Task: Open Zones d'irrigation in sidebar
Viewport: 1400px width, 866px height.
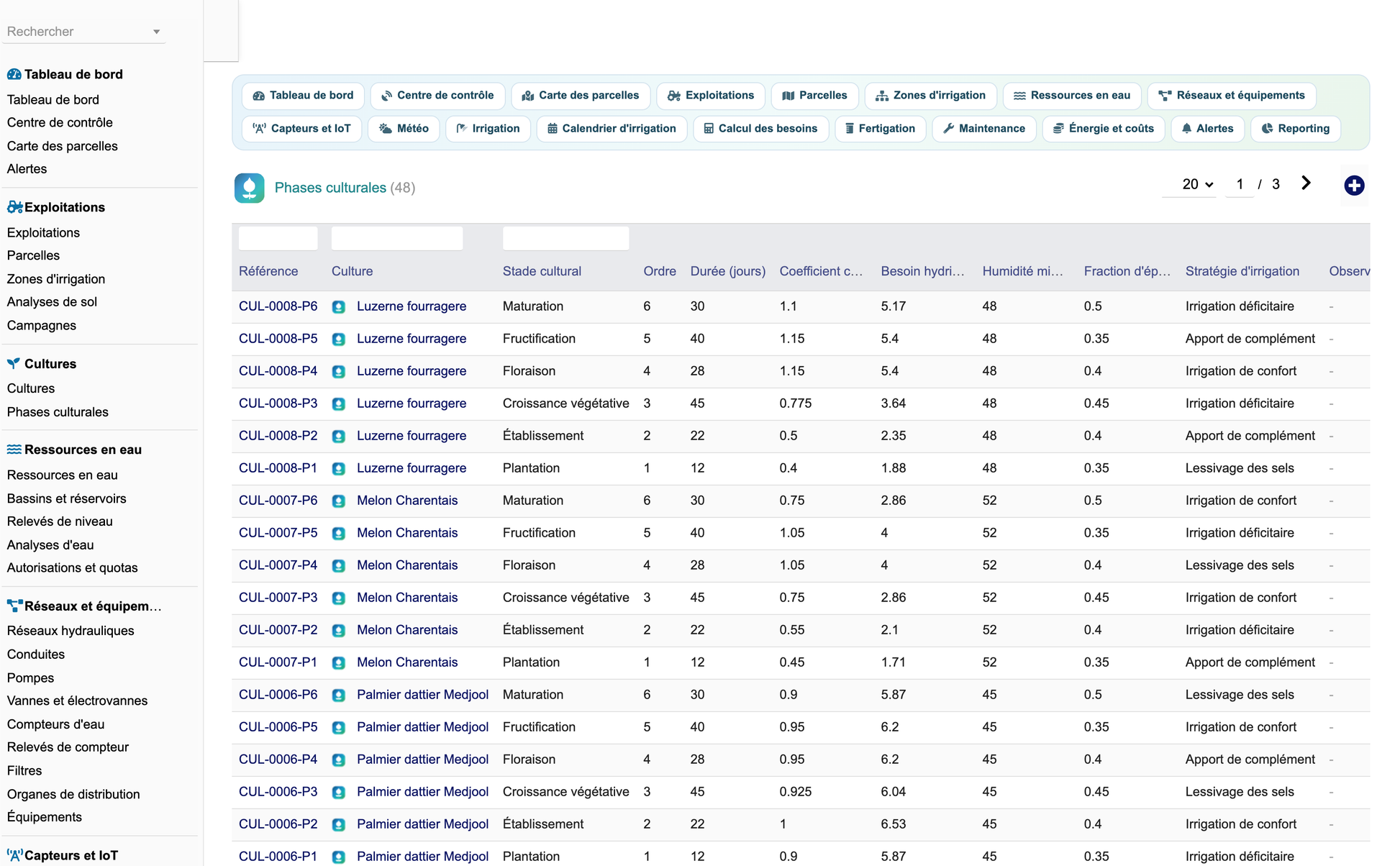Action: coord(56,279)
